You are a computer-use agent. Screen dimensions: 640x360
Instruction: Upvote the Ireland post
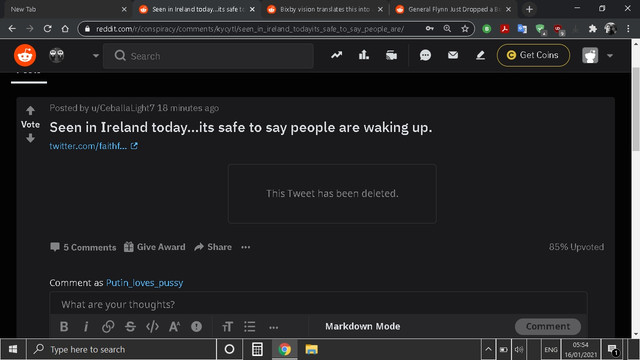tap(30, 110)
